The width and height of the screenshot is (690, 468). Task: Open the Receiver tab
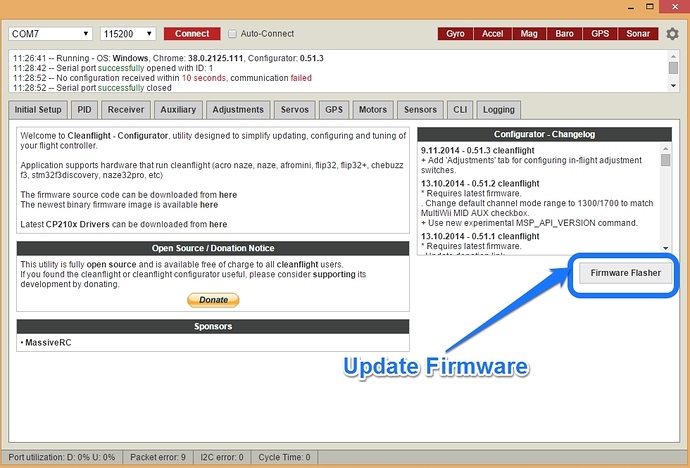click(x=126, y=110)
